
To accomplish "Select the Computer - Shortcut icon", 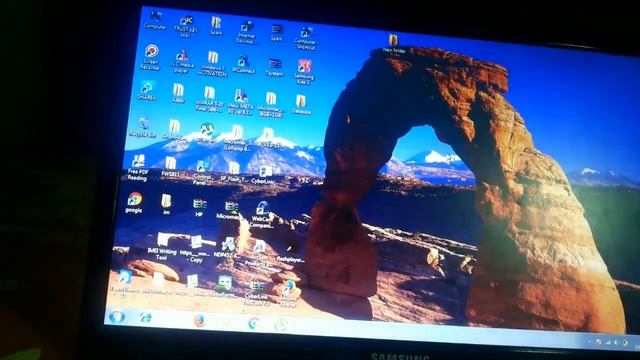I will (306, 38).
